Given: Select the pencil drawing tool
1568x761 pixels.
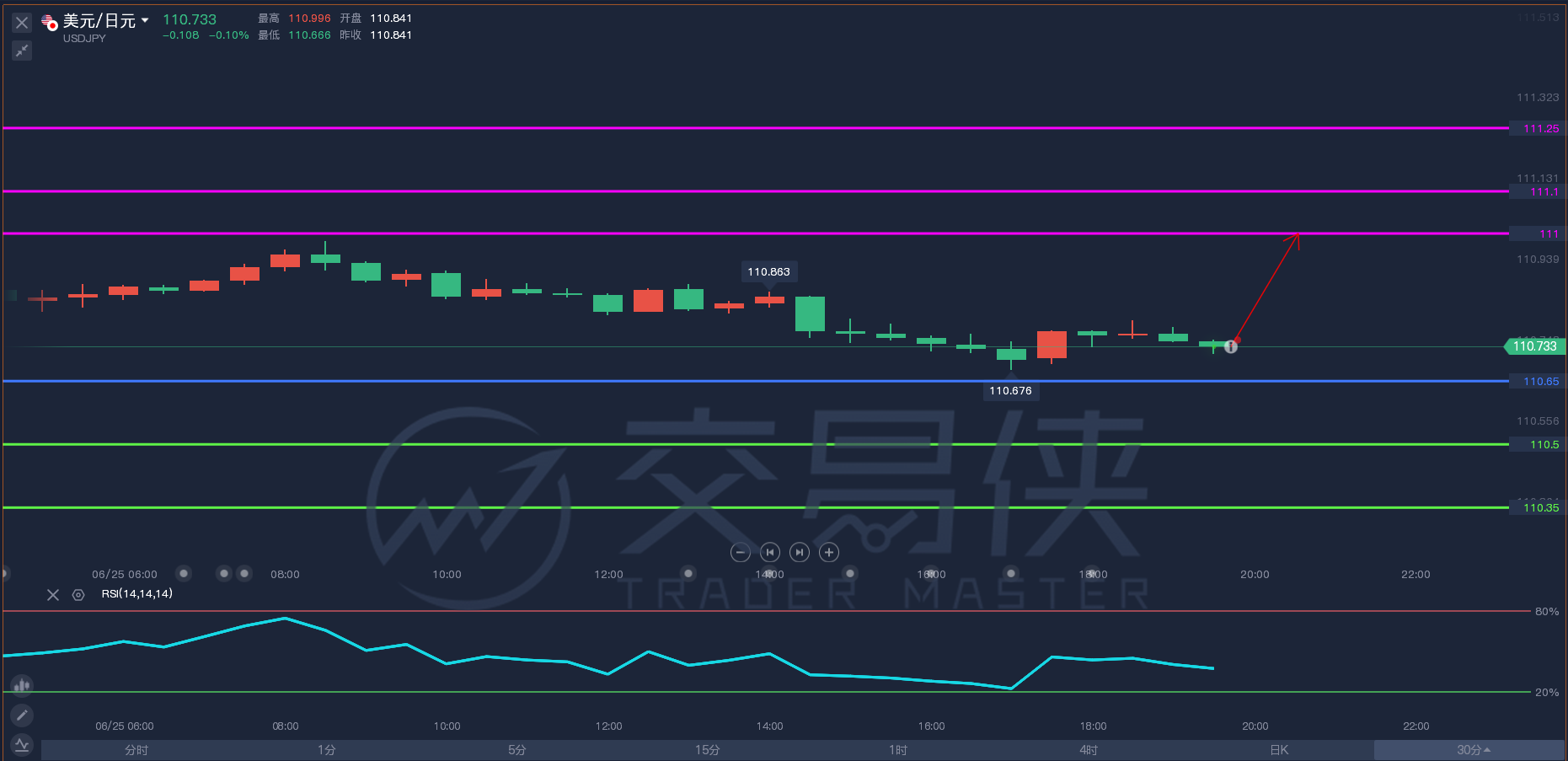Looking at the screenshot, I should pyautogui.click(x=22, y=715).
